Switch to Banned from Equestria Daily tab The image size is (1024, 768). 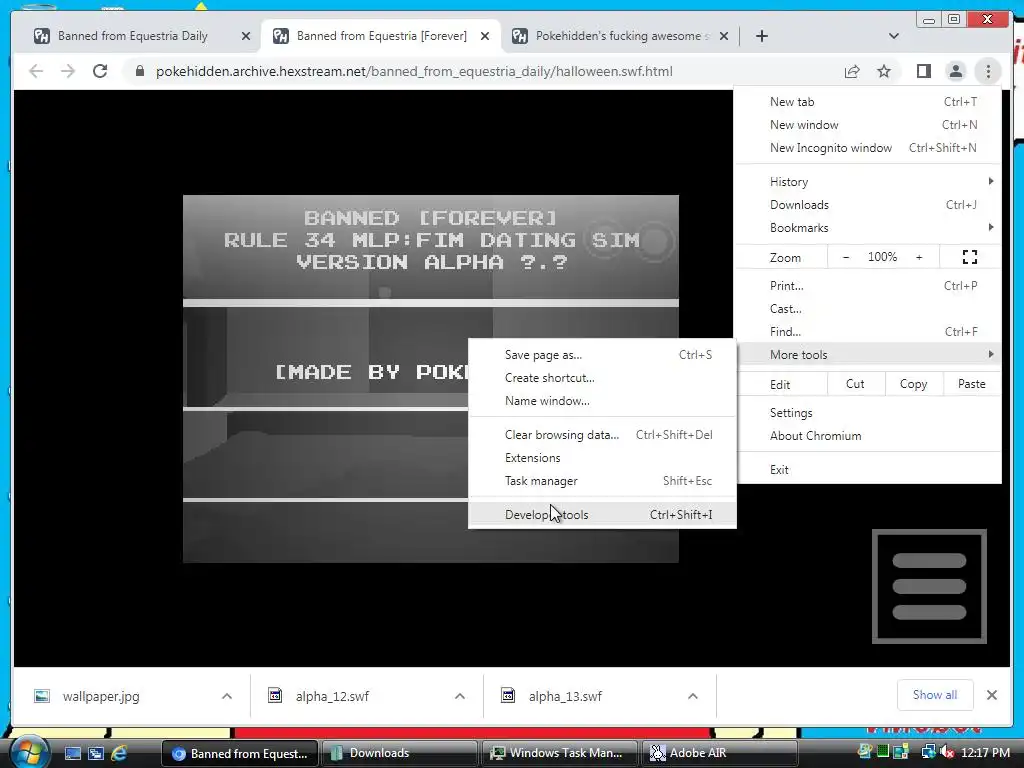pyautogui.click(x=133, y=36)
